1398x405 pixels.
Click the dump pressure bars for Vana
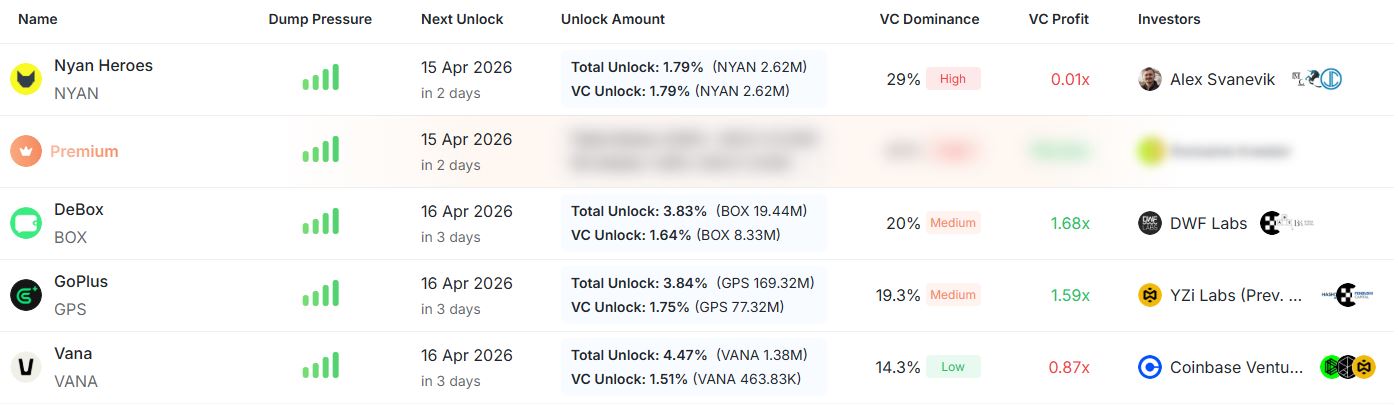[321, 366]
